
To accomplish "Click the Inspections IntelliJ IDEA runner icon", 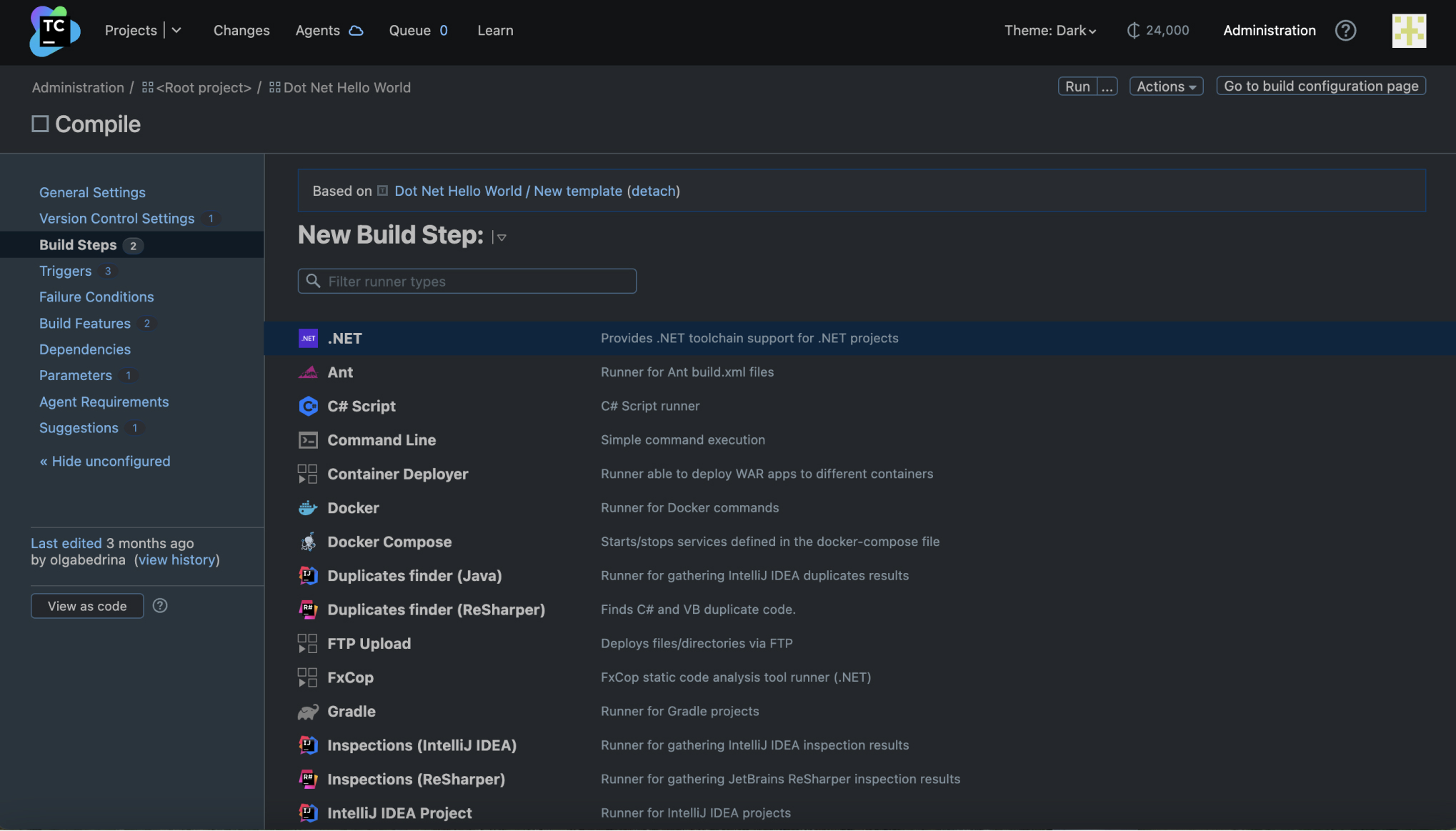I will tap(307, 744).
